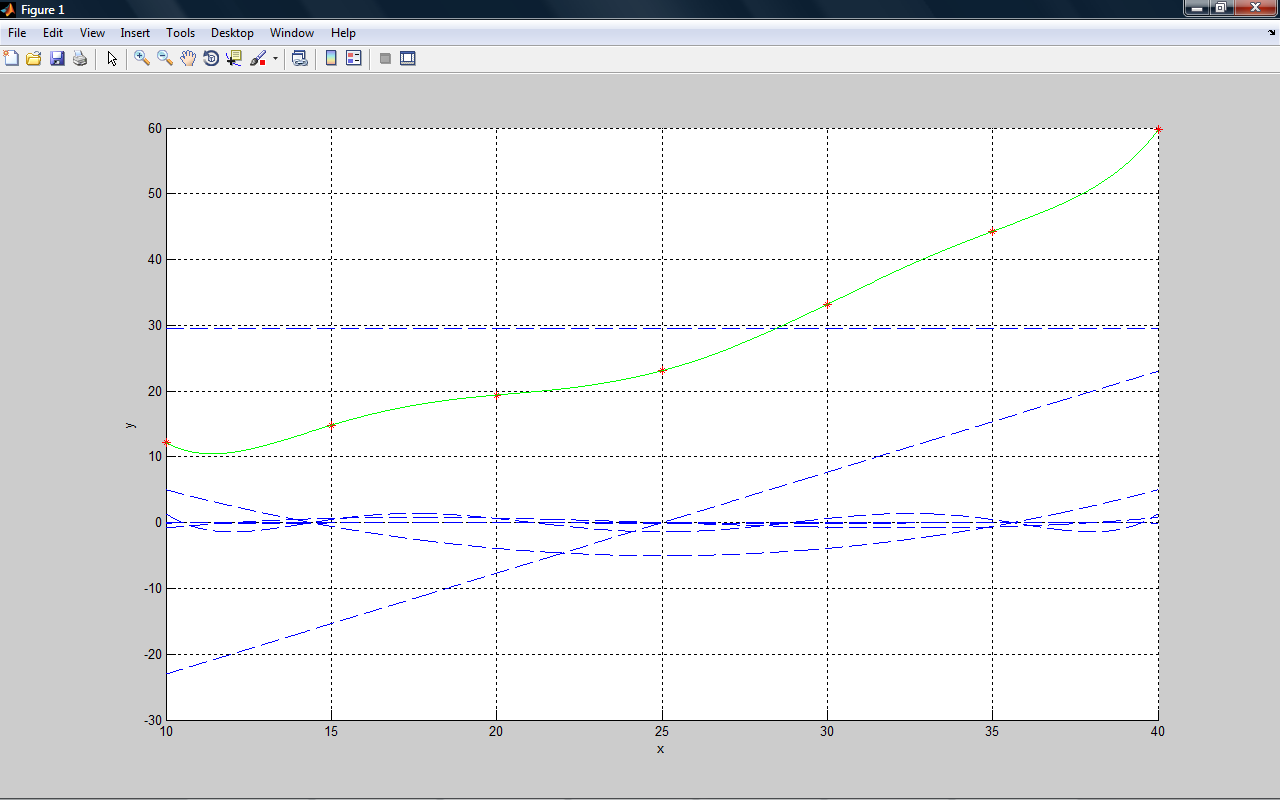Insert a colorbar from toolbar
The width and height of the screenshot is (1280, 800).
pos(331,59)
